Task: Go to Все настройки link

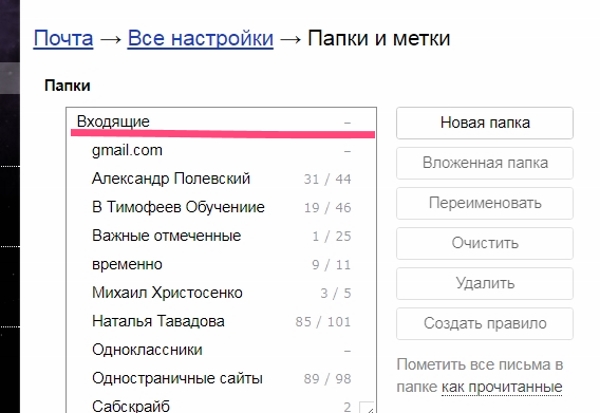Action: [x=200, y=38]
